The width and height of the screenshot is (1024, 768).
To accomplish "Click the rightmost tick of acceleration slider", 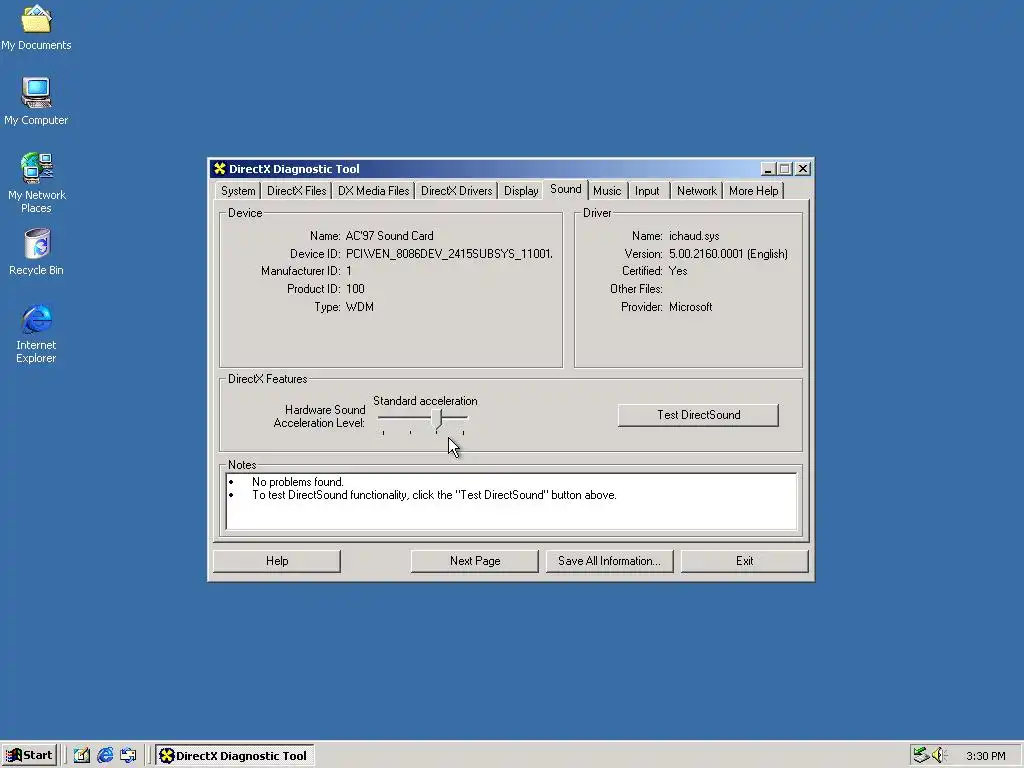I will tap(463, 433).
